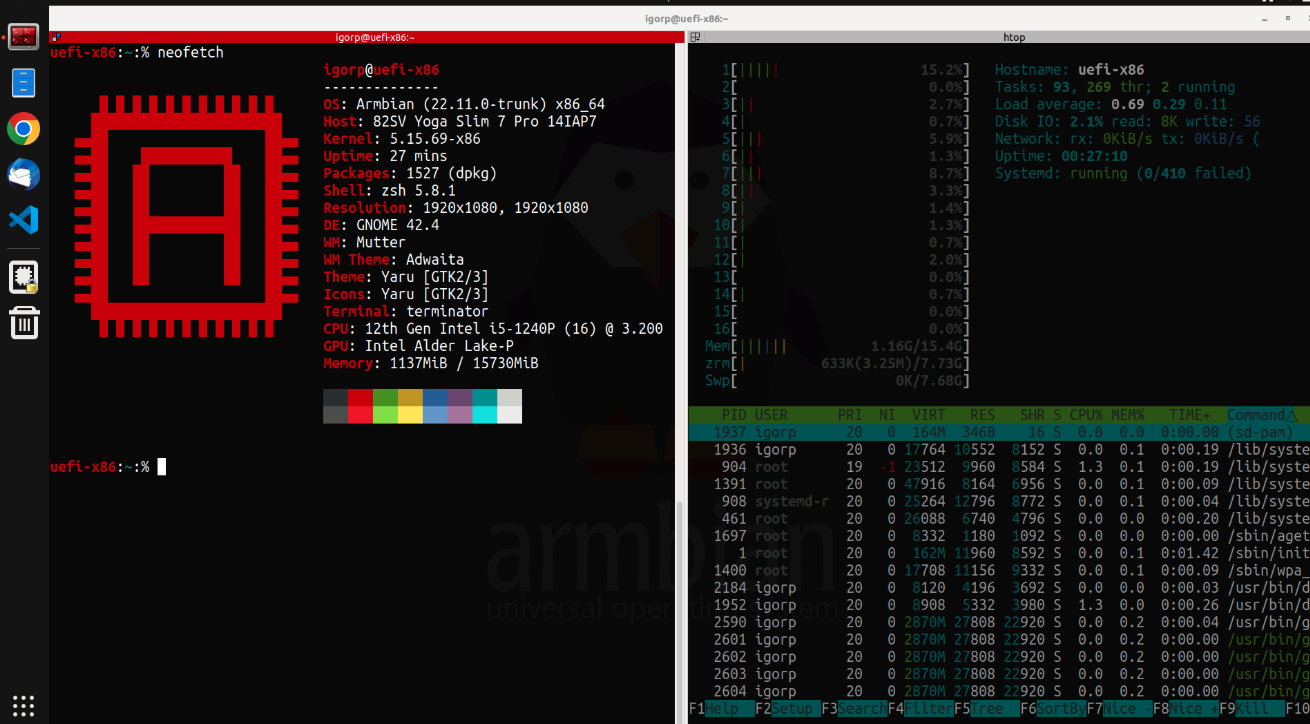The image size is (1310, 724).
Task: Sort htop by TIME+ column header
Action: tap(1188, 415)
